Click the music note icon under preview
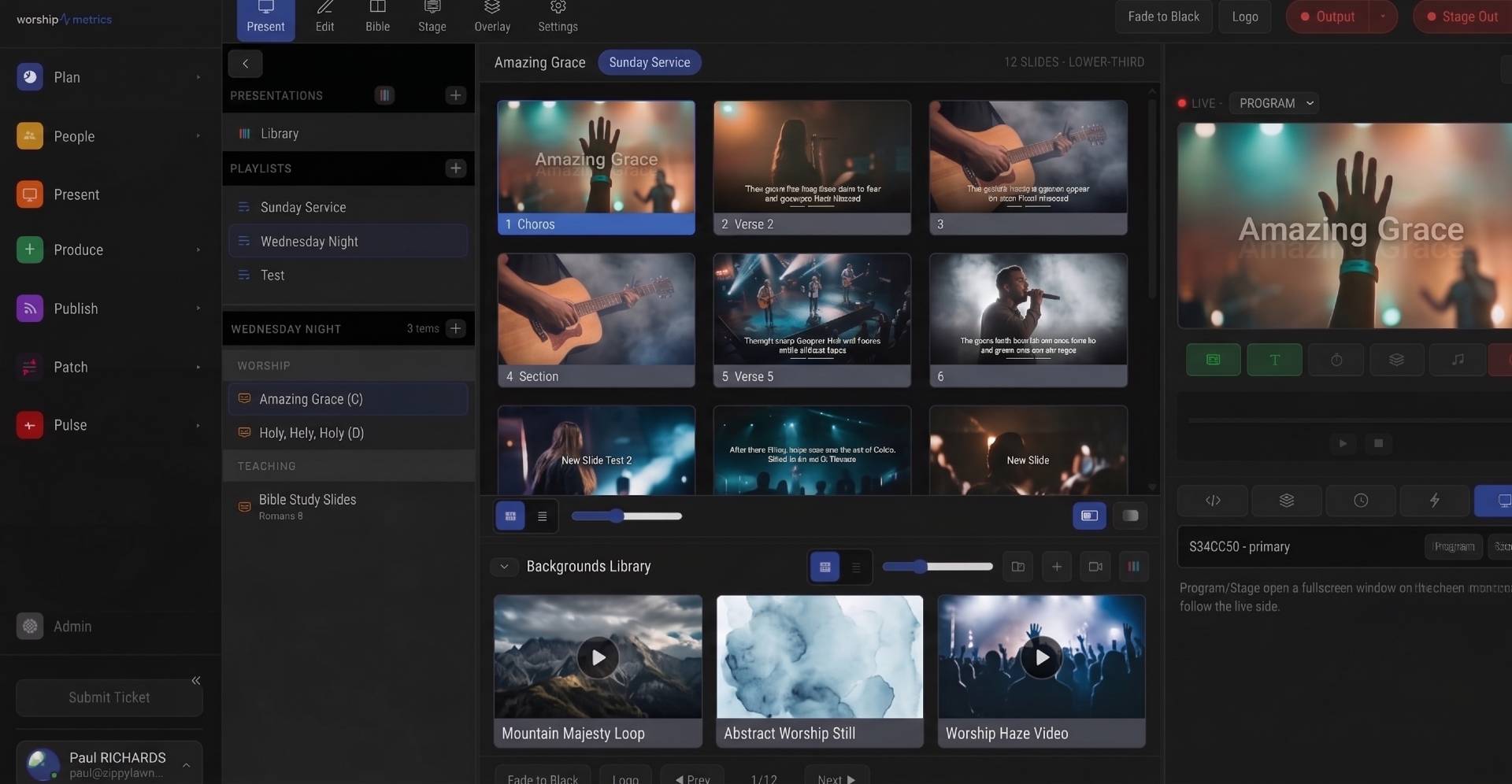1512x784 pixels. (1458, 360)
